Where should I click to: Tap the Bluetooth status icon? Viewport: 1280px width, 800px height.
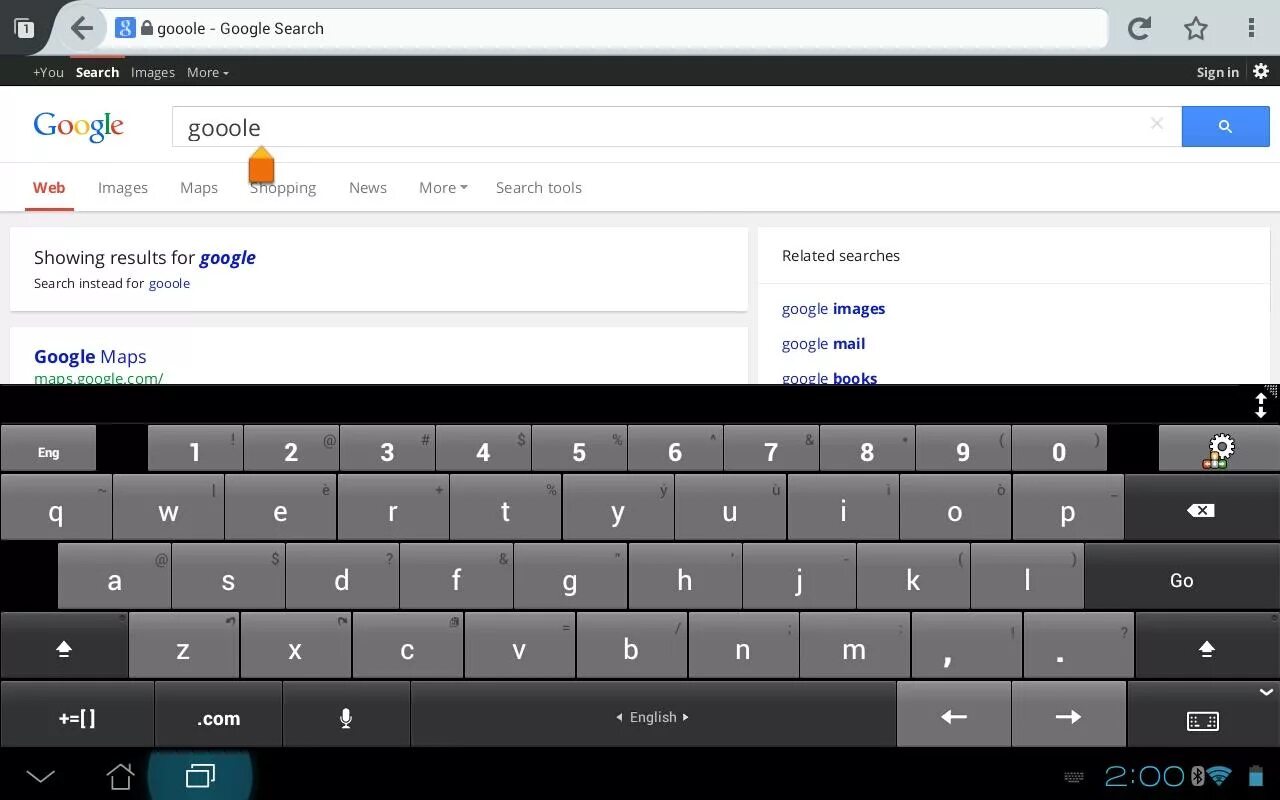[x=1197, y=776]
